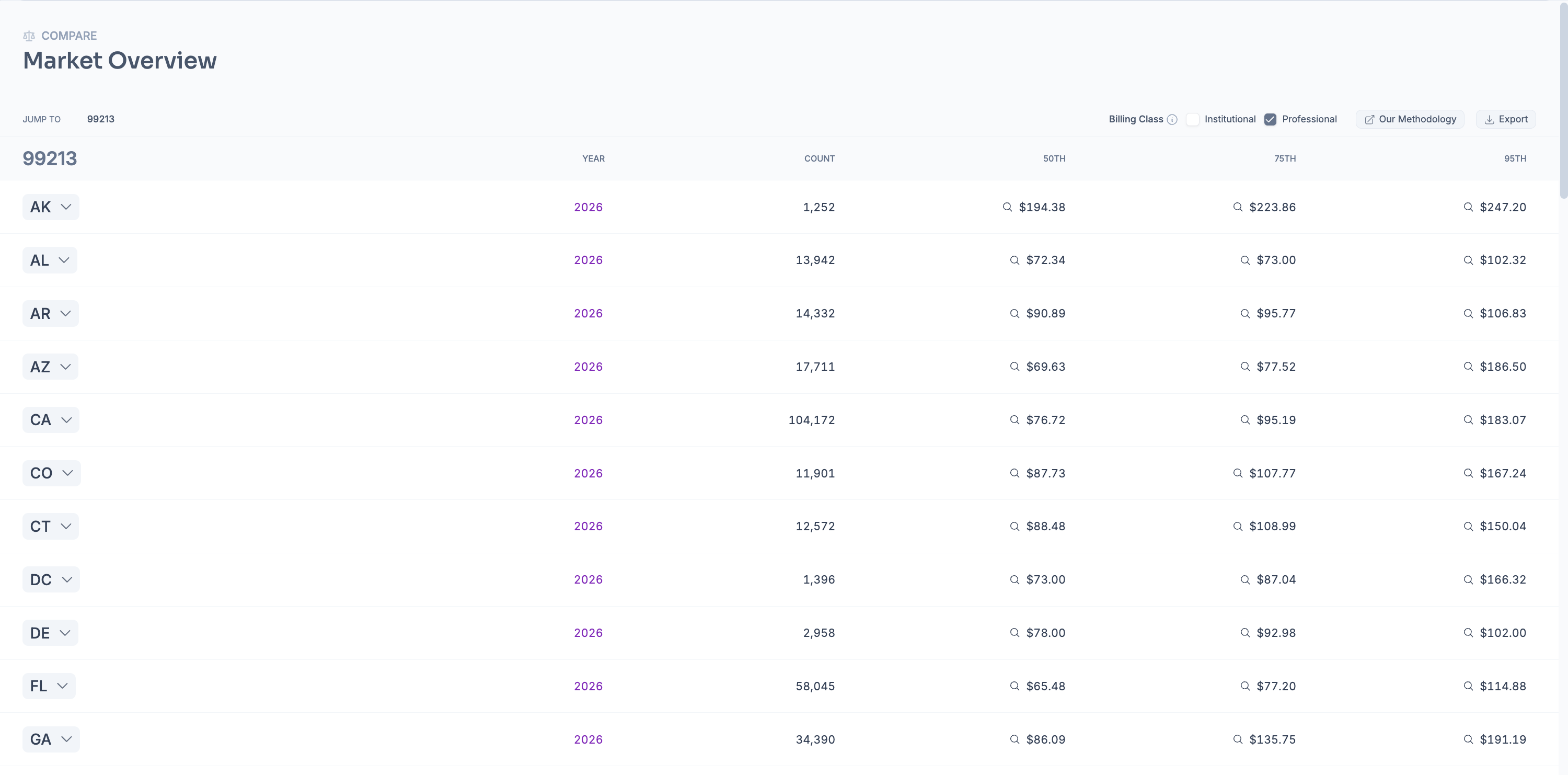Click the CT $108.99 value
Image resolution: width=1568 pixels, height=775 pixels.
click(x=1272, y=526)
